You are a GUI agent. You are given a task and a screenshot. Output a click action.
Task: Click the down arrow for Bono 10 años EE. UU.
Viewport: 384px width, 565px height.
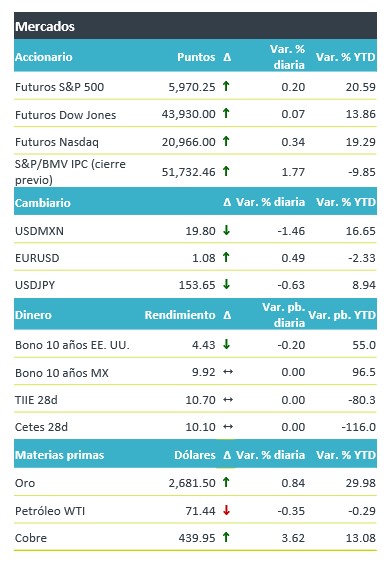pos(226,344)
